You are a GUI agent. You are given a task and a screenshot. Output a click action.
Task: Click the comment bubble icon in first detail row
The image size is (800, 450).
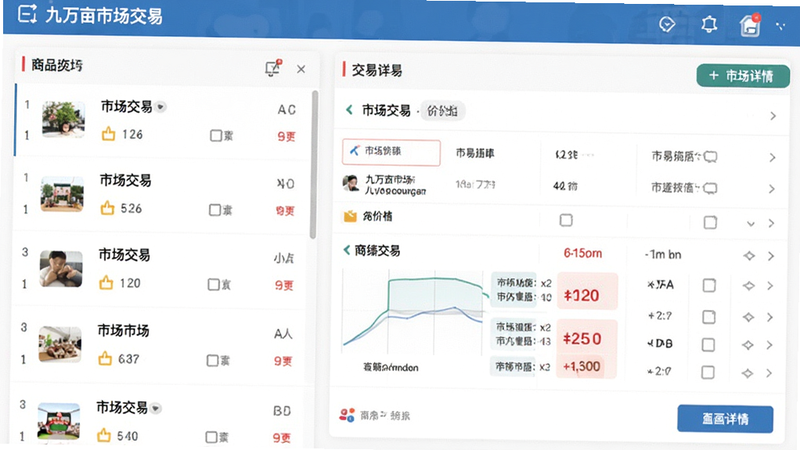click(710, 157)
